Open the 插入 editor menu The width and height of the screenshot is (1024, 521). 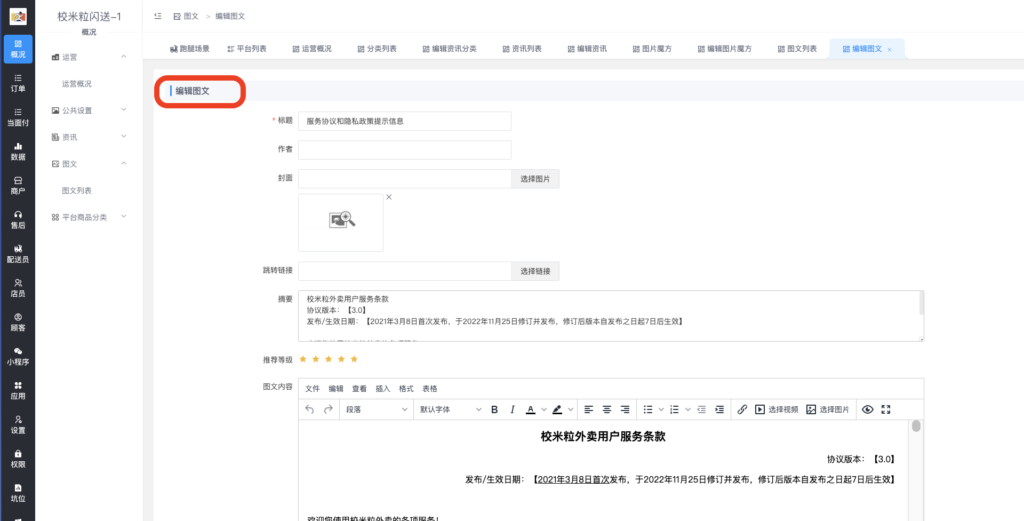(x=383, y=388)
